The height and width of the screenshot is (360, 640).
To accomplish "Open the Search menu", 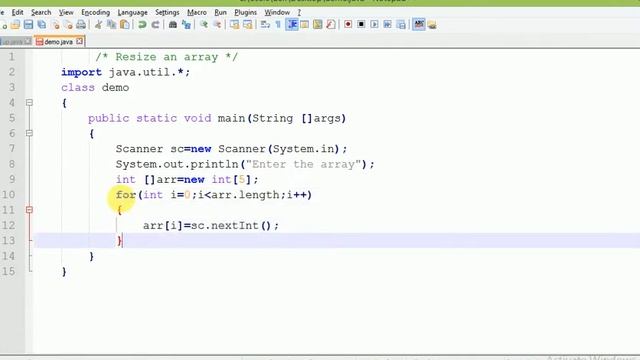I will click(41, 12).
